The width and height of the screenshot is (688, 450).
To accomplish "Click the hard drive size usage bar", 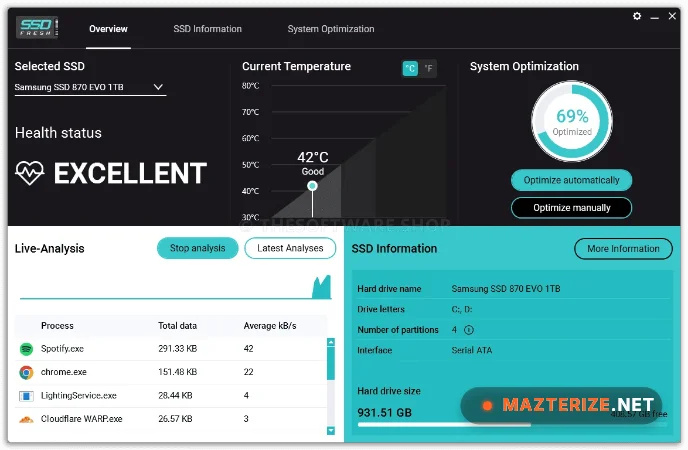I will 512,425.
